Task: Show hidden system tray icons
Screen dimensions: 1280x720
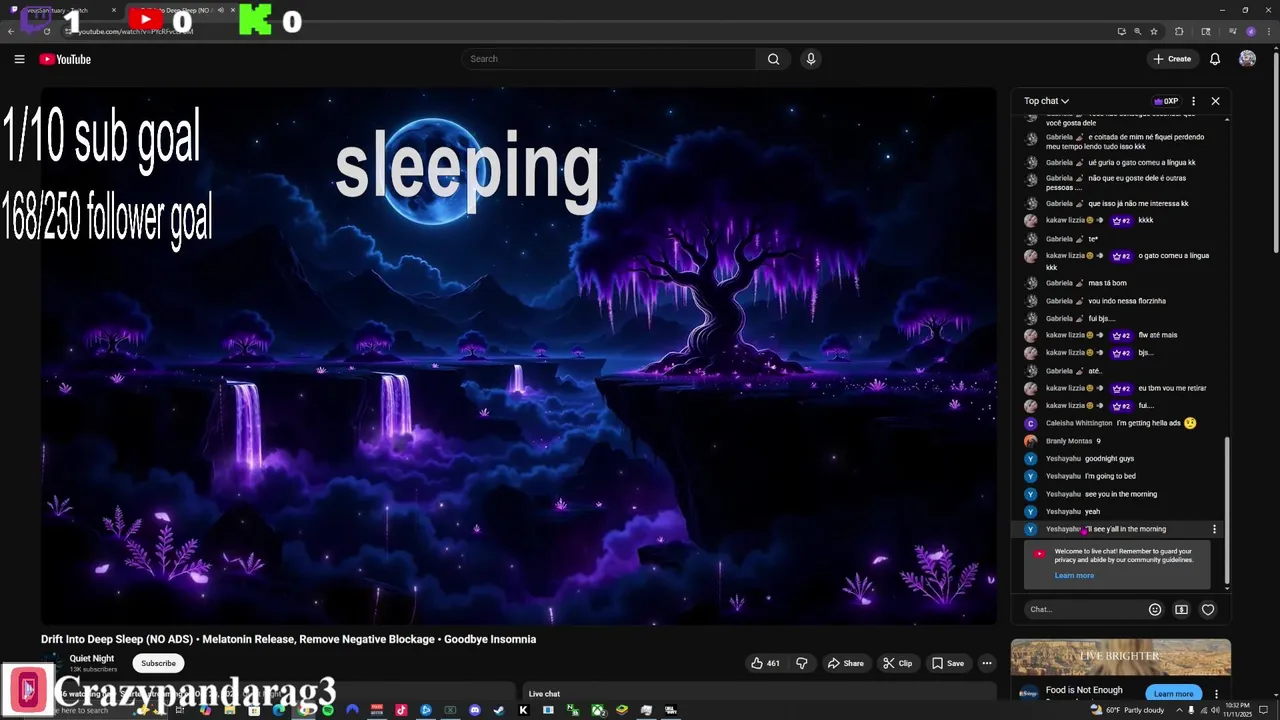Action: pos(1179,710)
